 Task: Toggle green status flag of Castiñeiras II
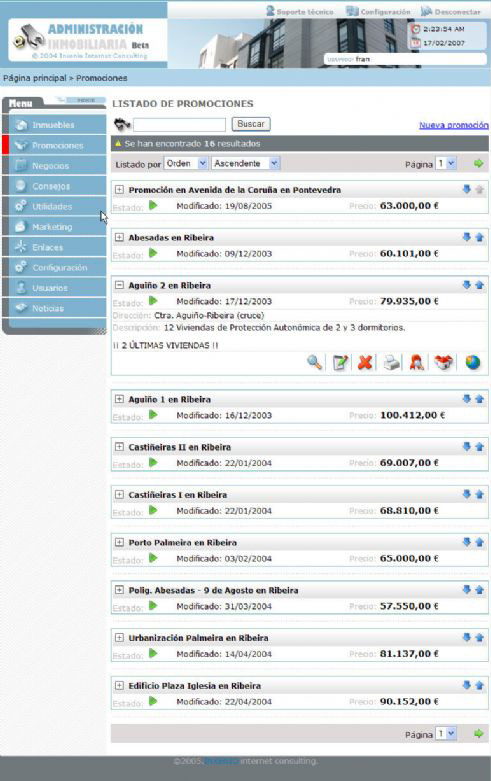(153, 463)
